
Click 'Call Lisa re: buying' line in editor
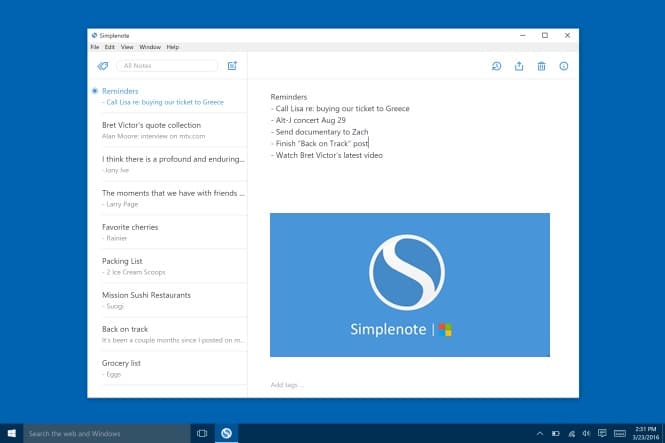point(340,109)
